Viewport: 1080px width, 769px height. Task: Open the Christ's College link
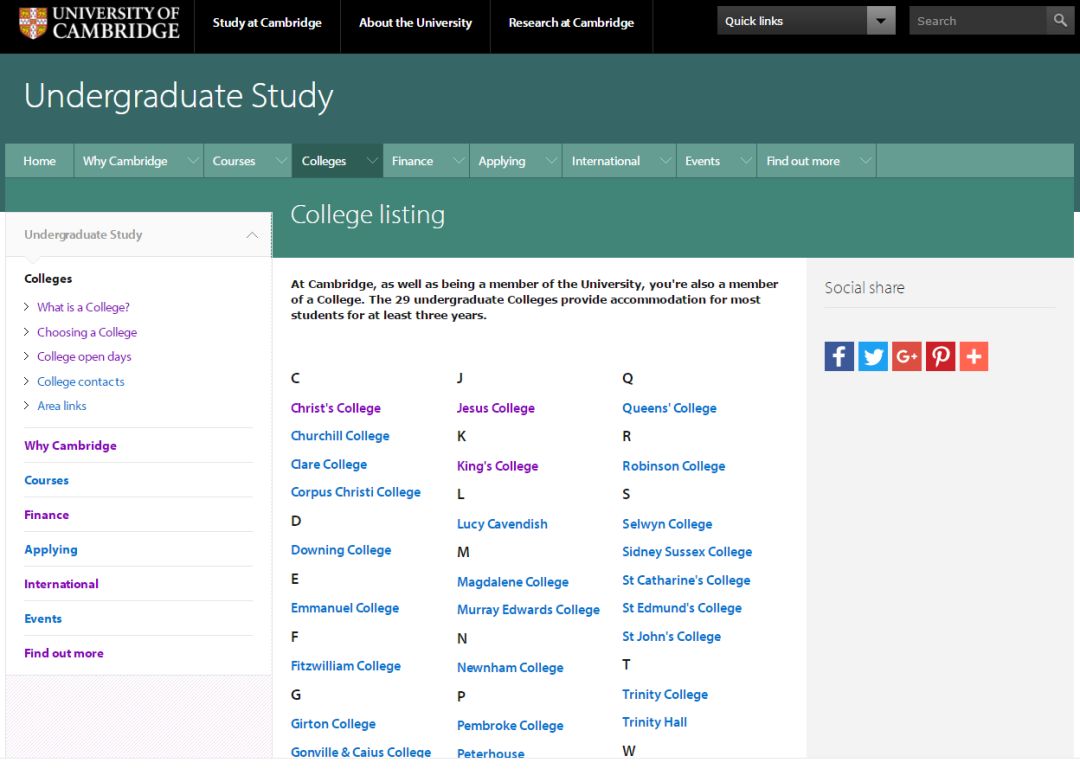point(335,408)
